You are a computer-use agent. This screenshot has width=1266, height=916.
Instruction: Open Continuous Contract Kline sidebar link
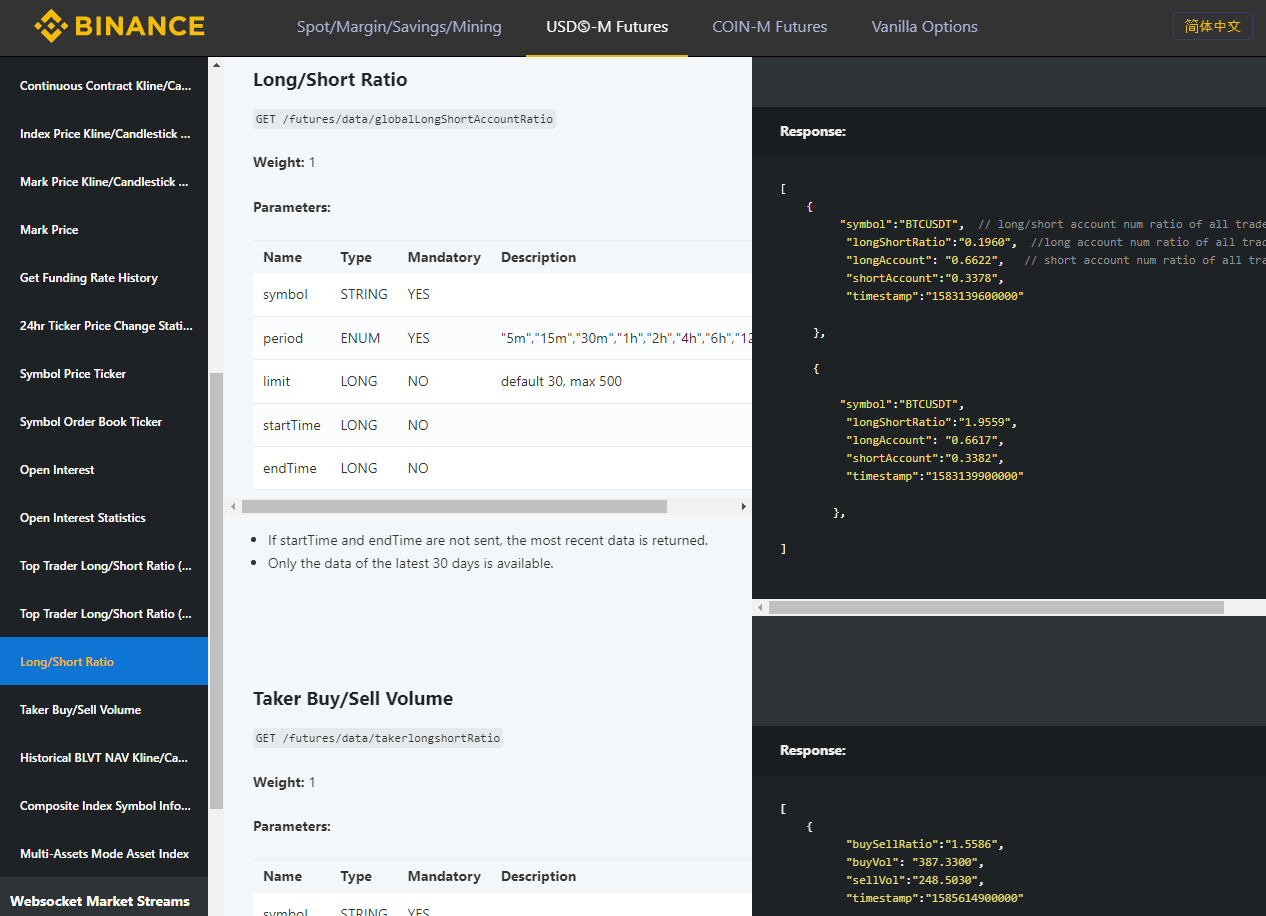click(104, 86)
